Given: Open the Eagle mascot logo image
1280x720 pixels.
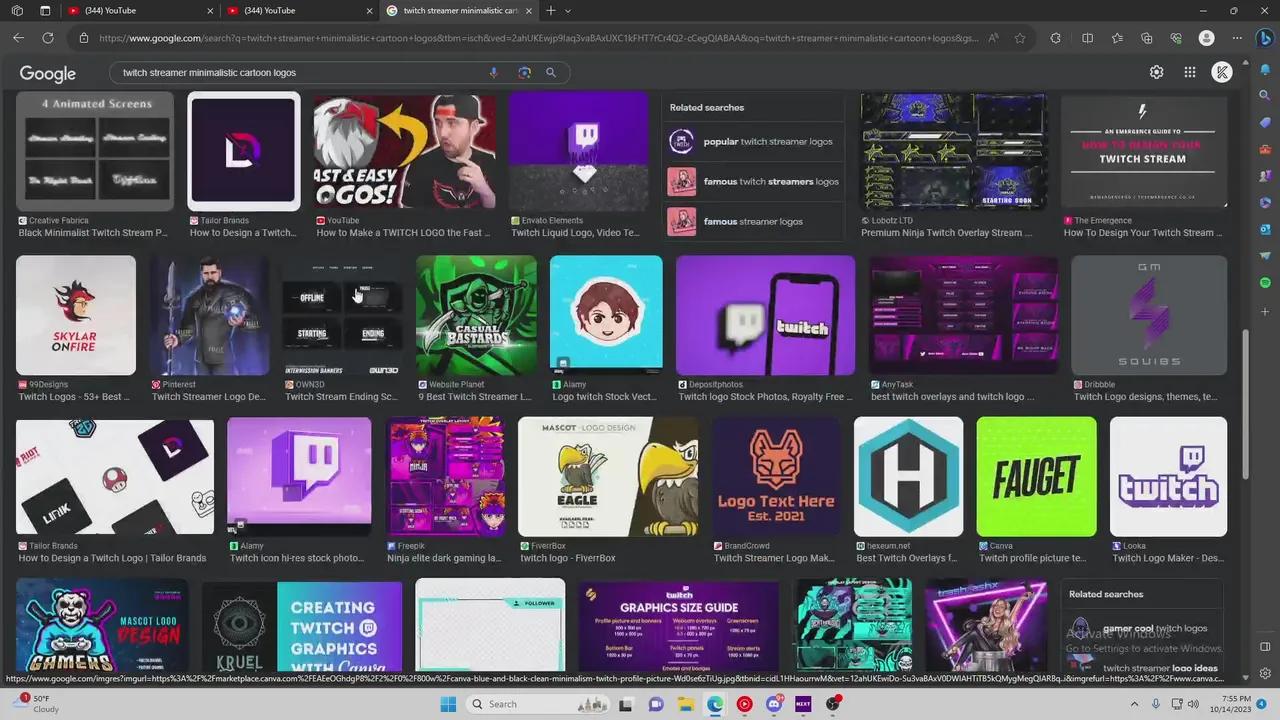Looking at the screenshot, I should click(x=608, y=477).
